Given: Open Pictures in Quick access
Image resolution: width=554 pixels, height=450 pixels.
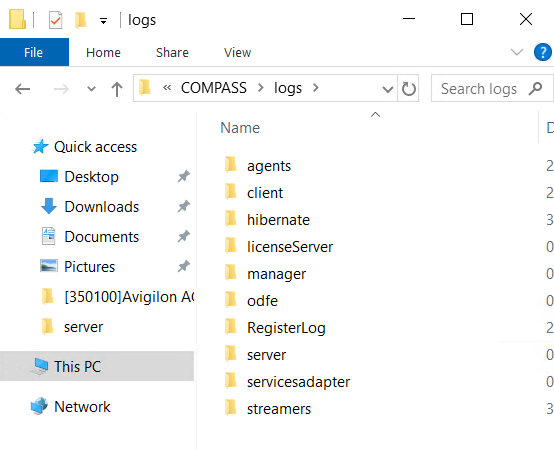Looking at the screenshot, I should click(89, 267).
